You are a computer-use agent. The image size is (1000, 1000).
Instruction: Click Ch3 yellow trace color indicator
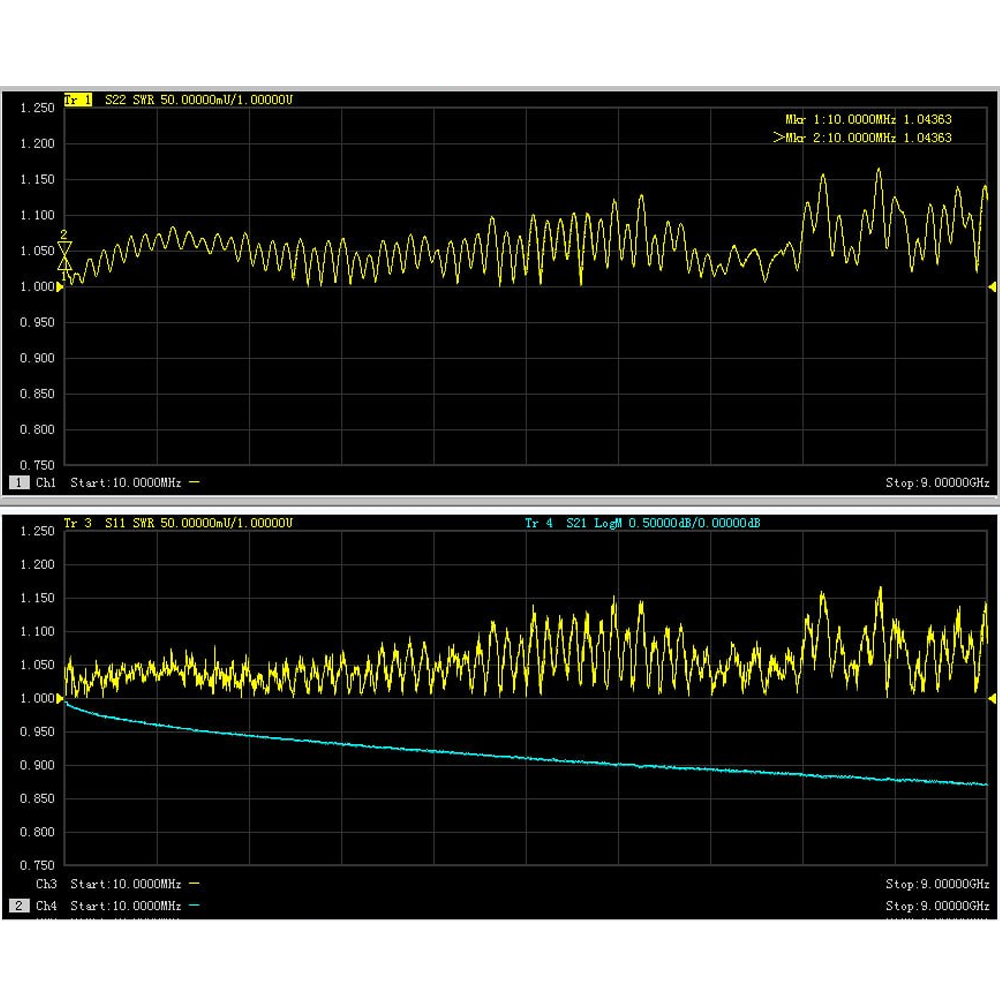[x=195, y=884]
